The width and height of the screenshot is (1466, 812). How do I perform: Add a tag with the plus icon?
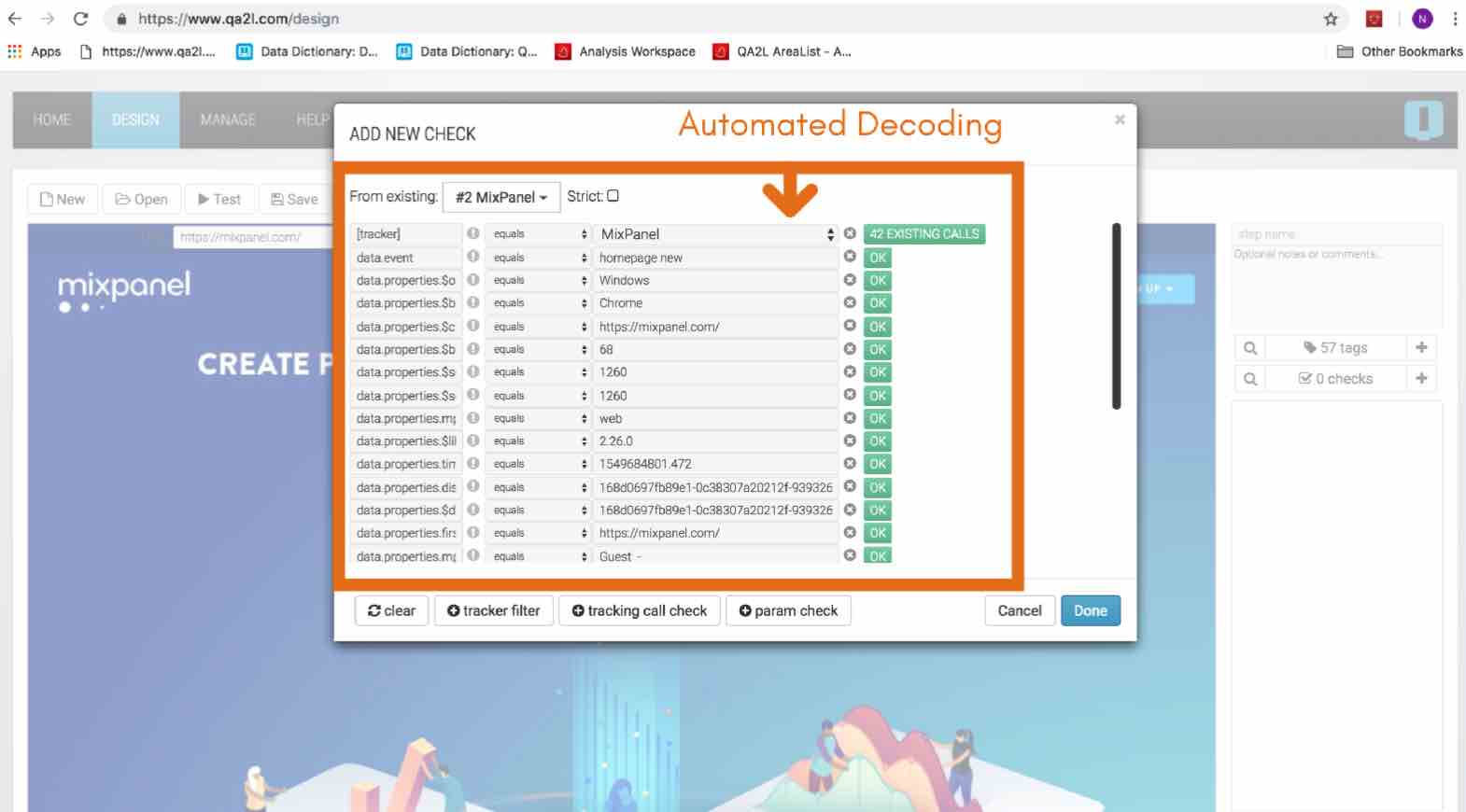coord(1421,347)
